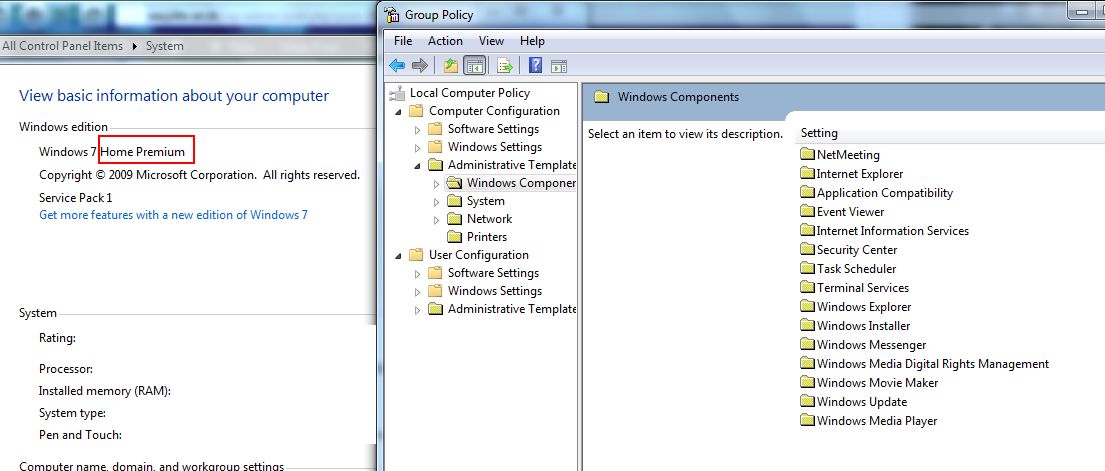Image resolution: width=1105 pixels, height=471 pixels.
Task: Click the System breadcrumb in address bar
Action: (x=164, y=46)
